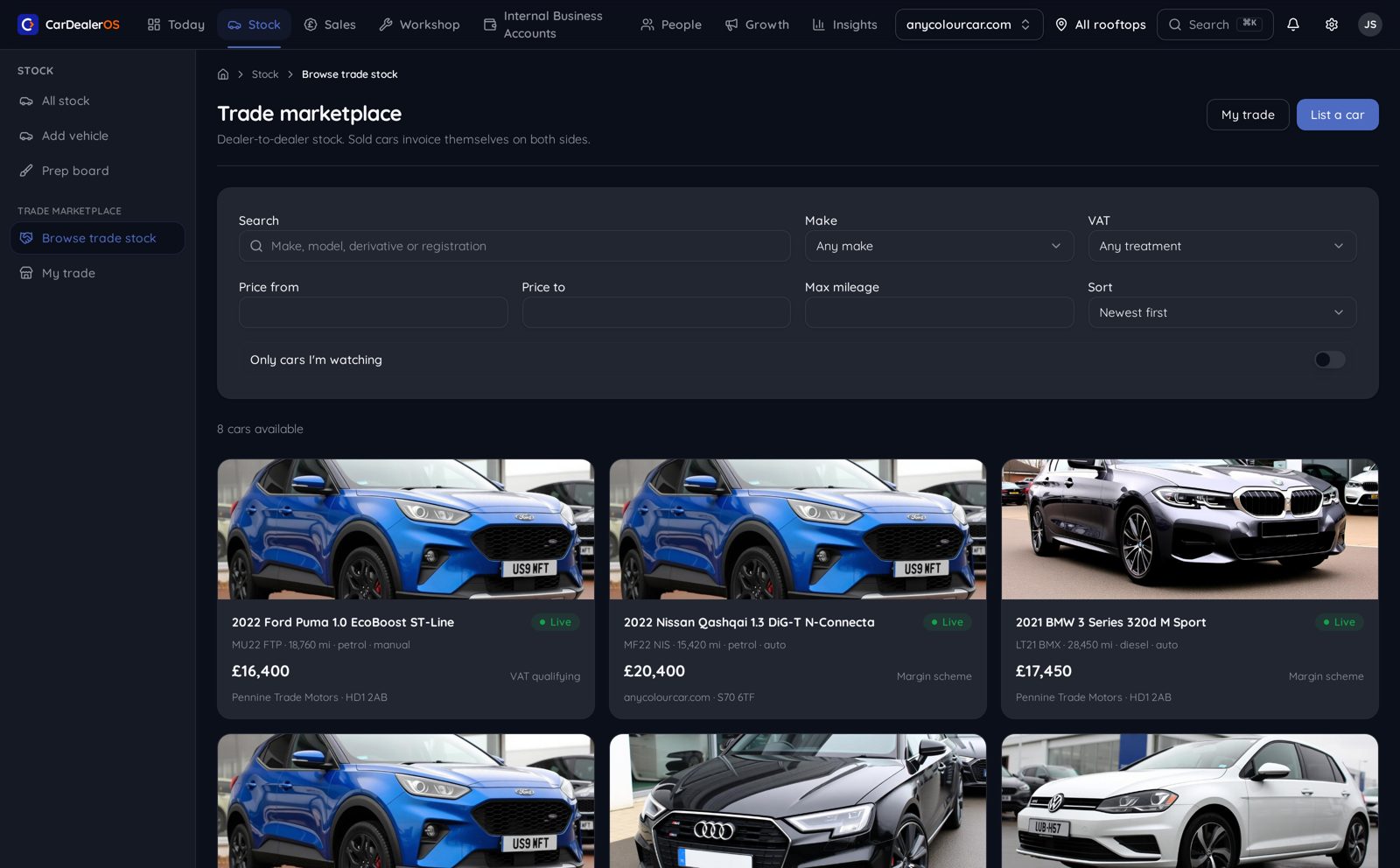Open the Sort dropdown showing Newest first
Viewport: 1400px width, 868px height.
1221,312
